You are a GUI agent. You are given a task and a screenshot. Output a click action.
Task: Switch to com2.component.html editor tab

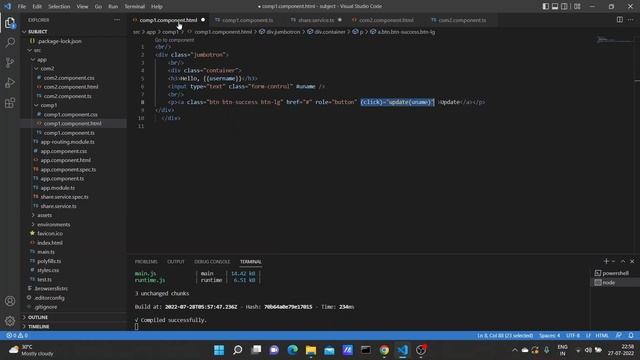tap(386, 20)
